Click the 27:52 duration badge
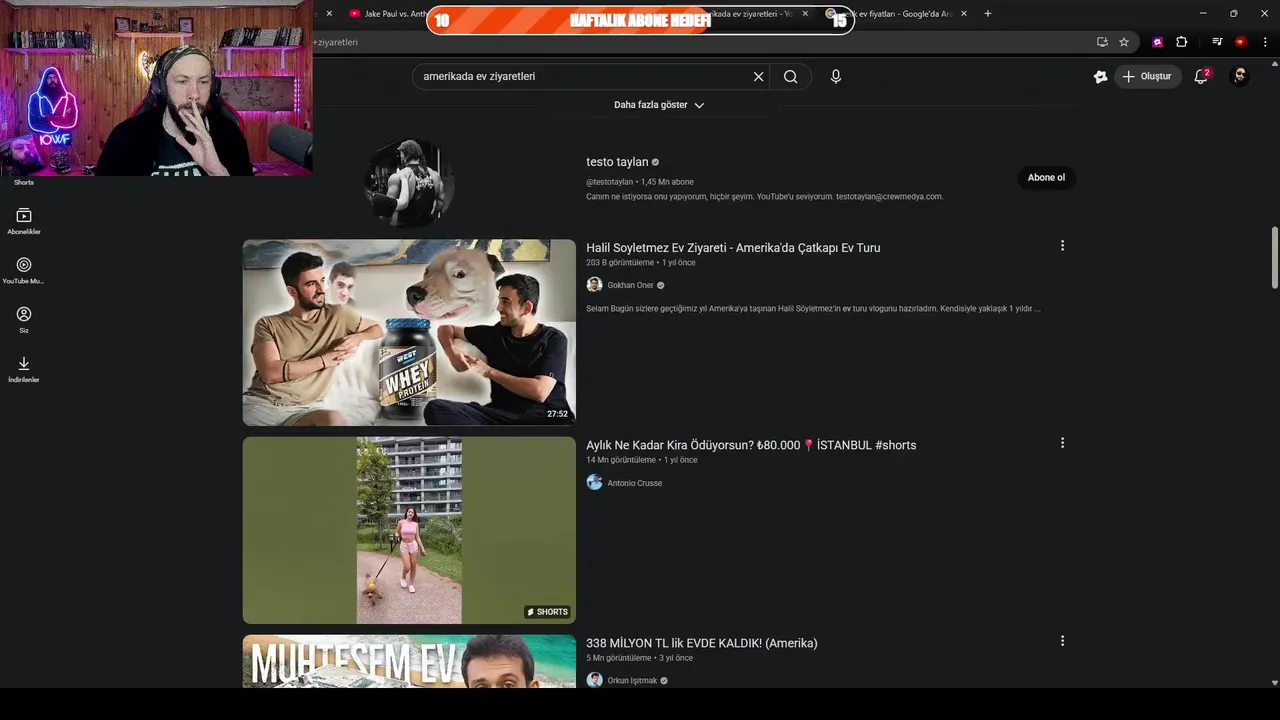1280x720 pixels. [x=557, y=414]
